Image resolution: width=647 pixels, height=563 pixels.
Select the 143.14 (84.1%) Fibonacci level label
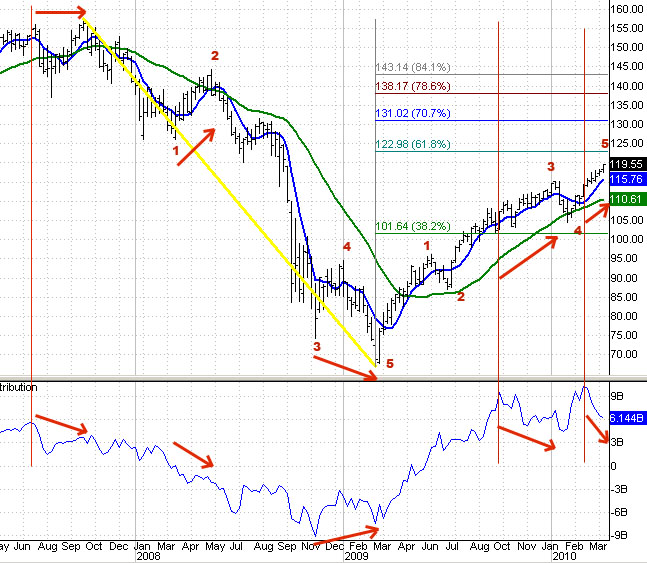click(x=408, y=67)
